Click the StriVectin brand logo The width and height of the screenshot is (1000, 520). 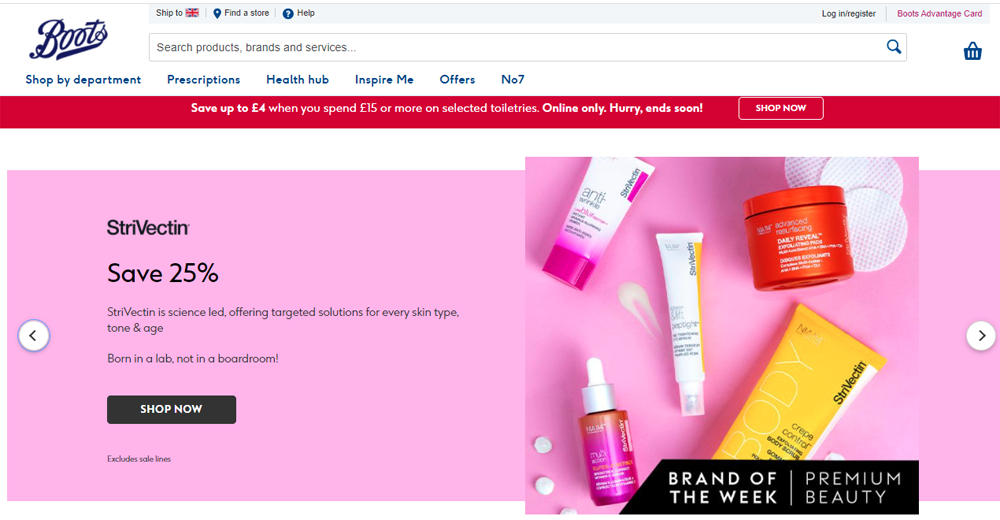coord(148,228)
